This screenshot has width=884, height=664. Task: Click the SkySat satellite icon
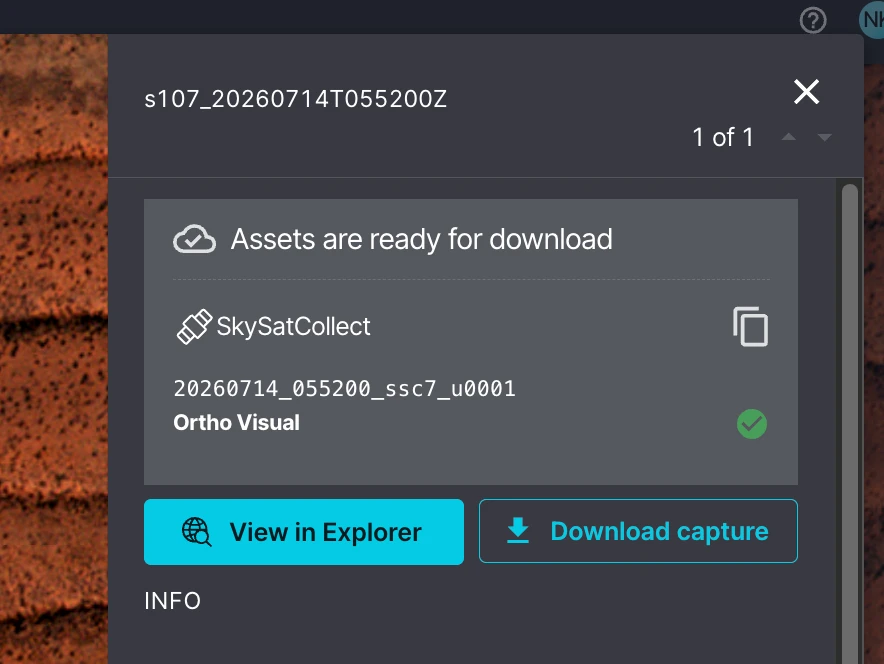point(194,326)
